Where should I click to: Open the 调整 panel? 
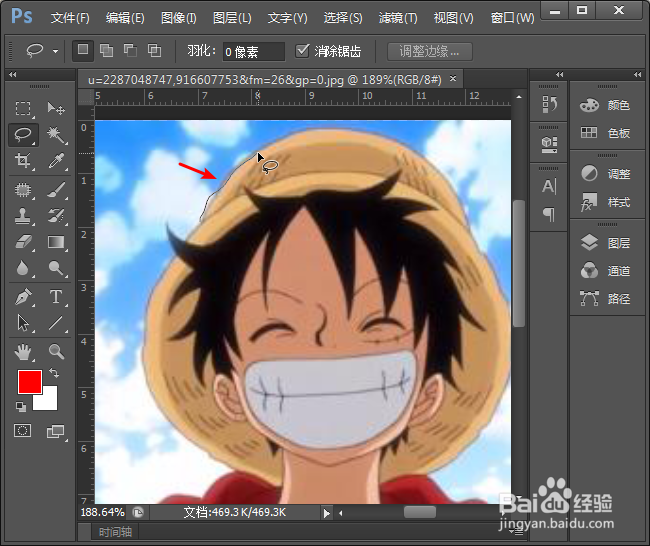pyautogui.click(x=606, y=174)
